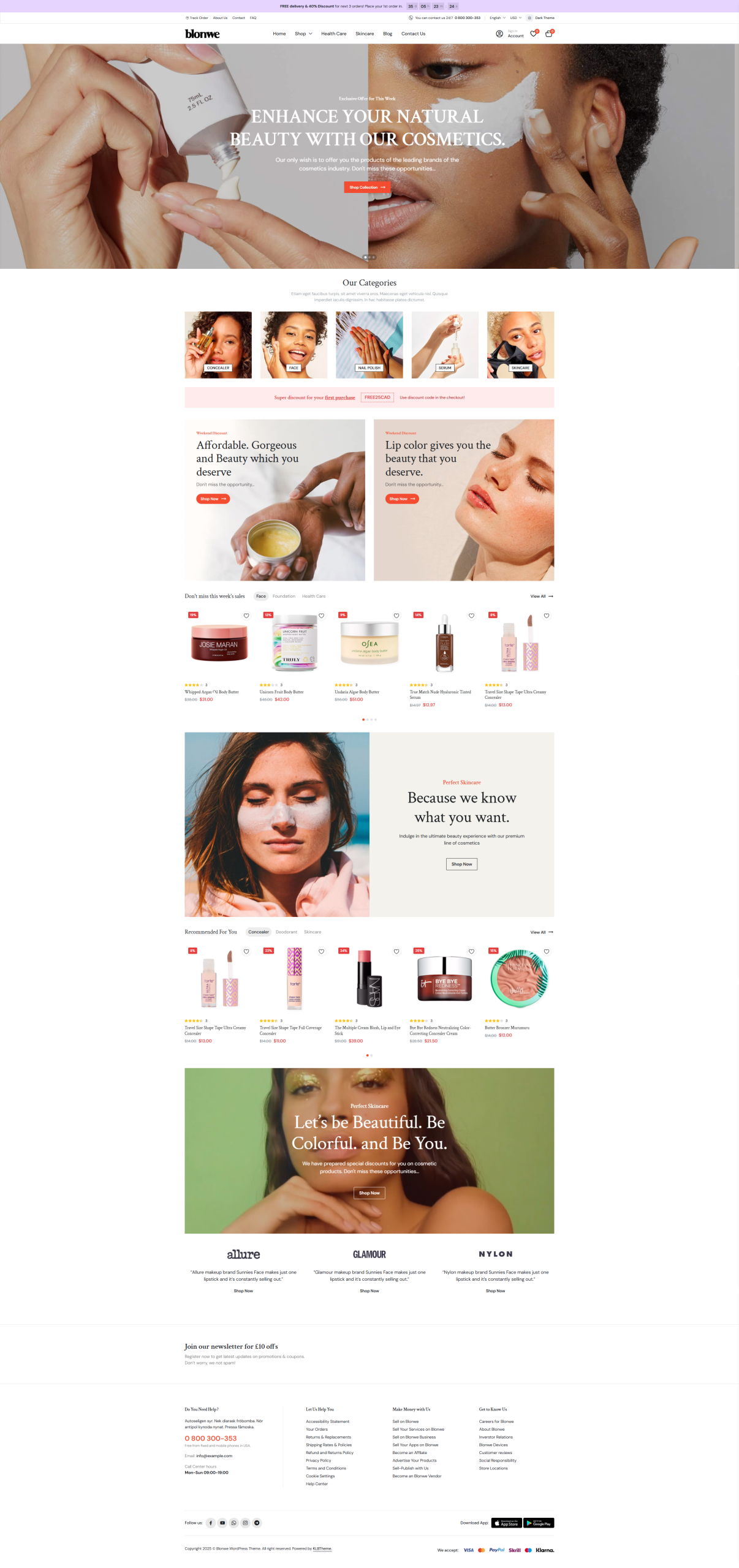The width and height of the screenshot is (739, 1568).
Task: Open the YouTube icon in footer
Action: [222, 1522]
